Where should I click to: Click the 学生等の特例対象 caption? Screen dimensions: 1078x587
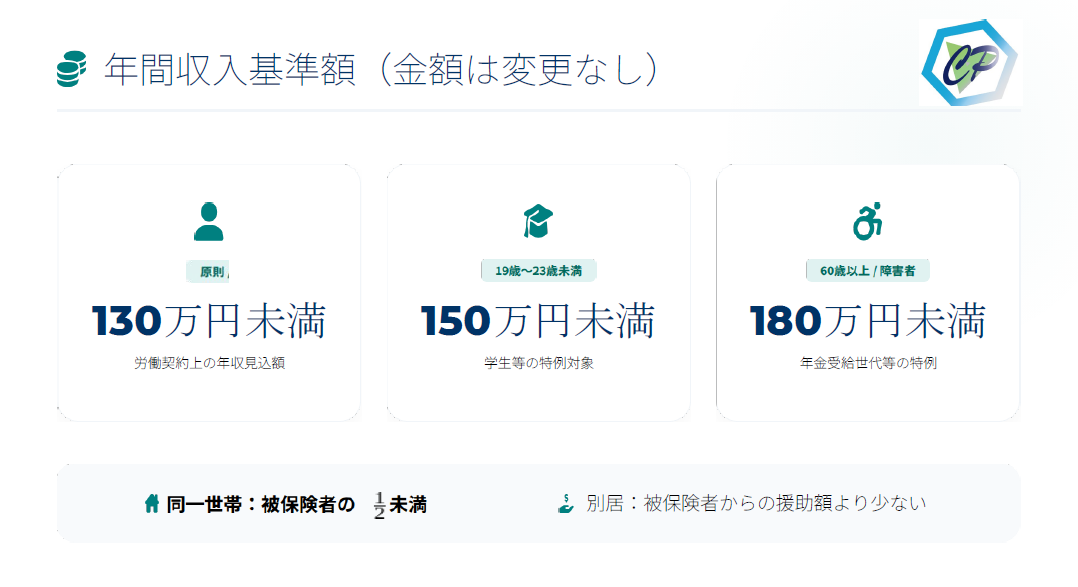[538, 364]
